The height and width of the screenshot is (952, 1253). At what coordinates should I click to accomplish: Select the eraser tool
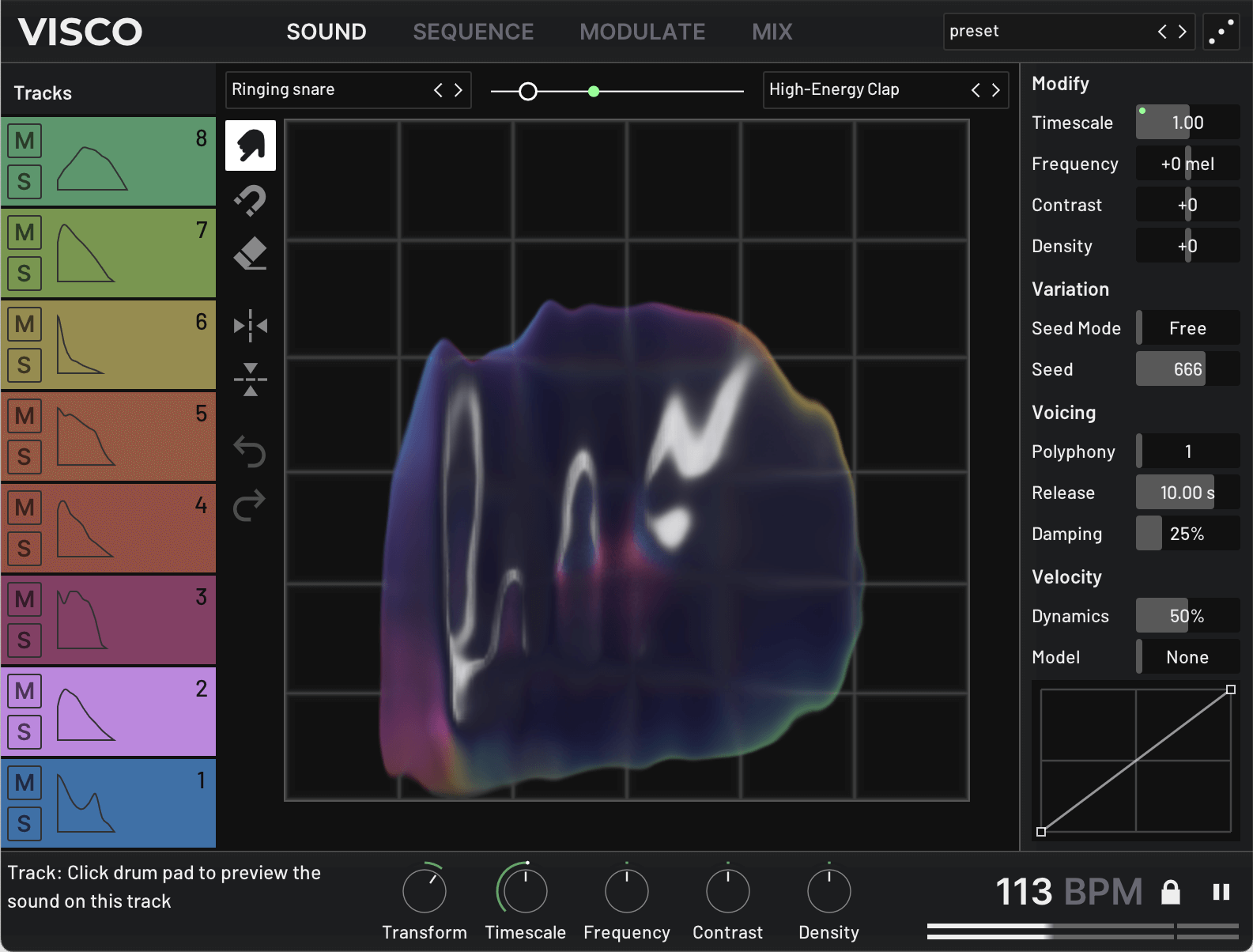click(x=251, y=254)
